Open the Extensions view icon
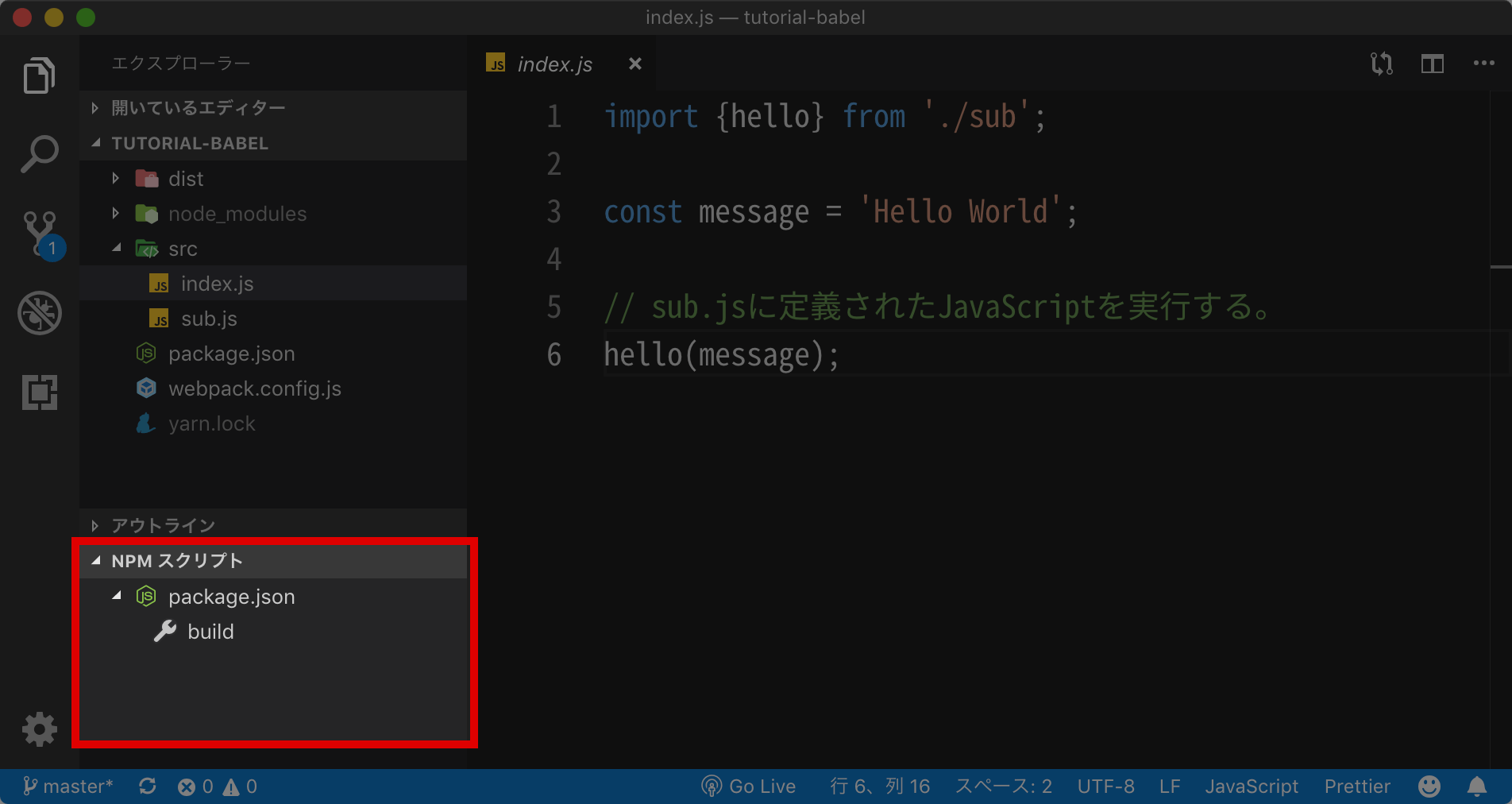Image resolution: width=1512 pixels, height=804 pixels. pos(39,392)
